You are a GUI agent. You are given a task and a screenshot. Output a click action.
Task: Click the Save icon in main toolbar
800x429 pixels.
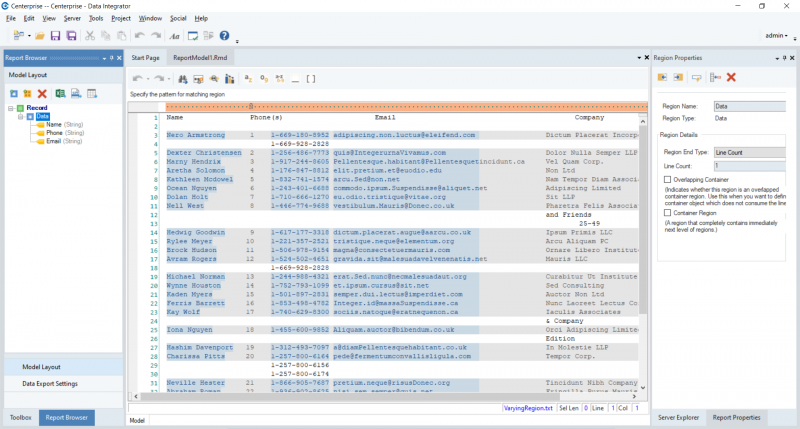coord(56,36)
